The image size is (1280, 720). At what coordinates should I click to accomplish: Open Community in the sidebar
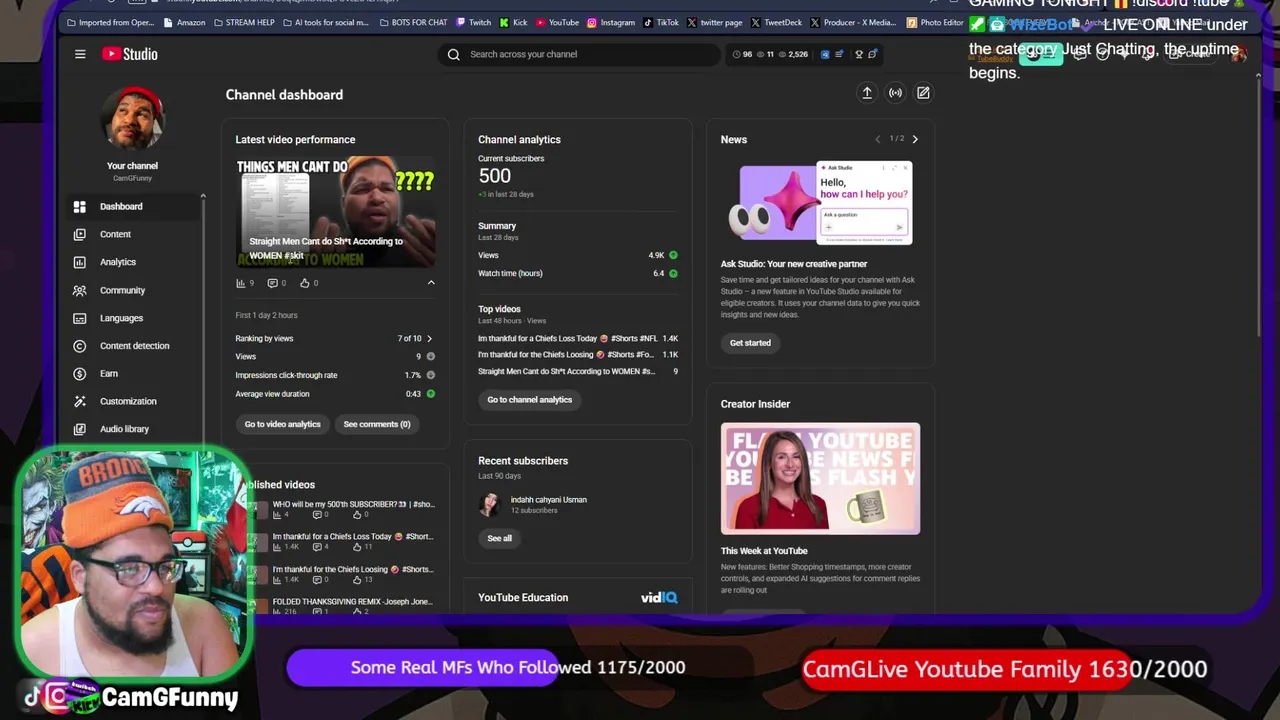coord(134,290)
